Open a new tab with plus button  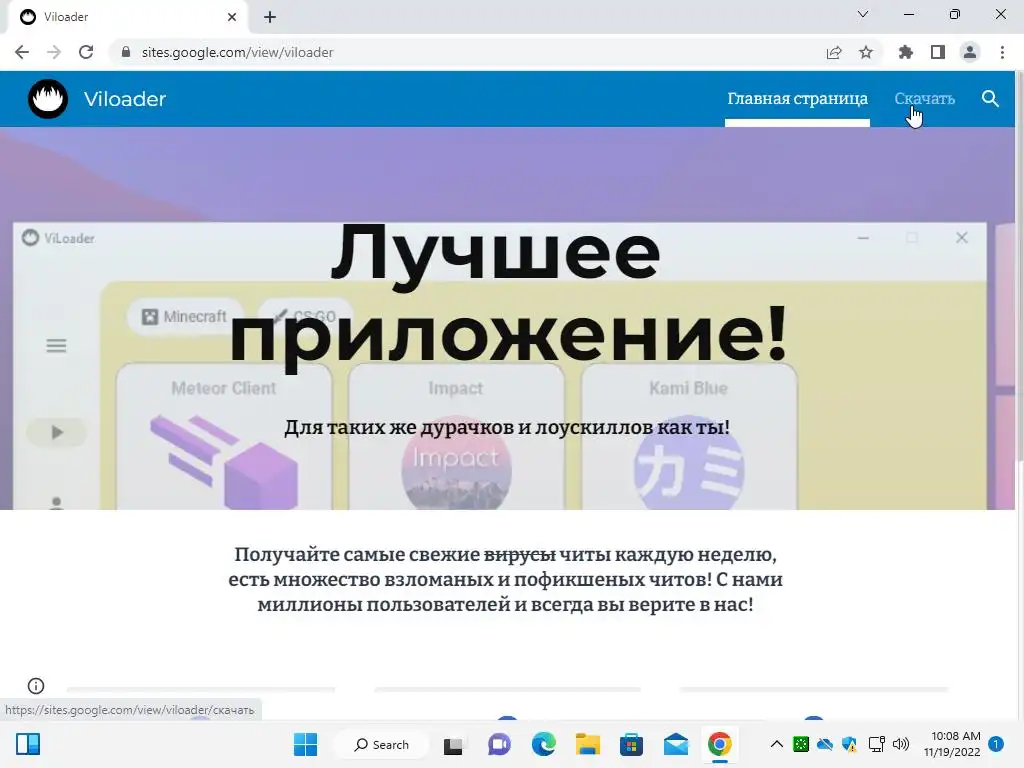coord(270,17)
